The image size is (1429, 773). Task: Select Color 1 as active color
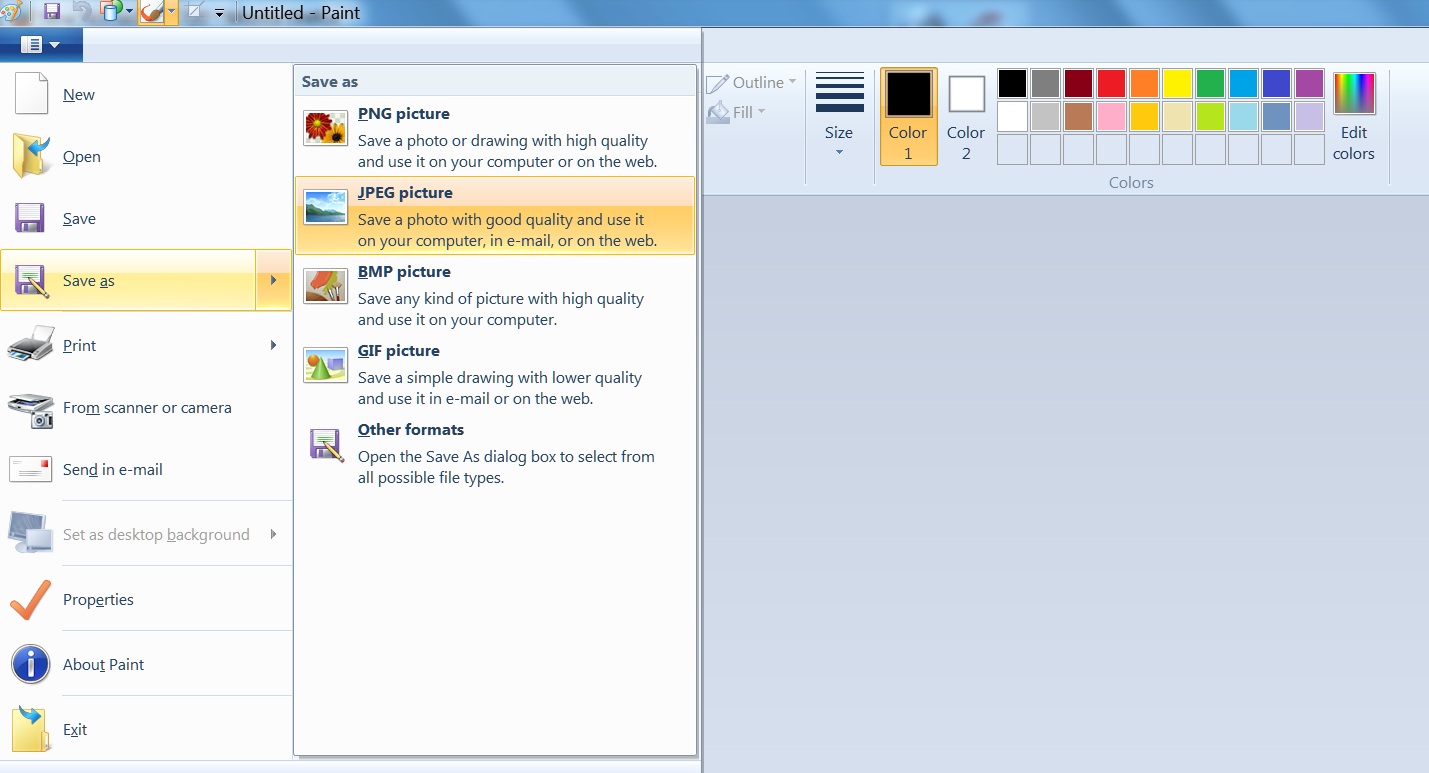[x=908, y=116]
